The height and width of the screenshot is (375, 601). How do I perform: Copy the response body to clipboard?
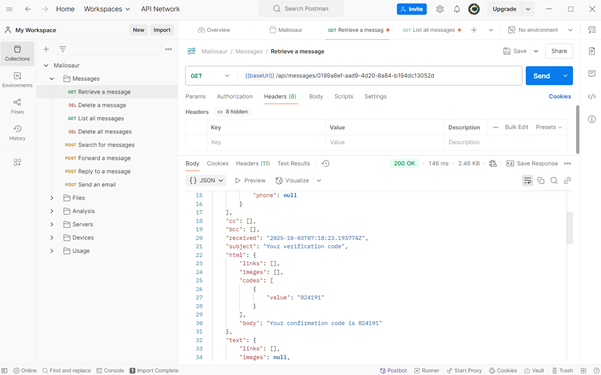pyautogui.click(x=541, y=181)
